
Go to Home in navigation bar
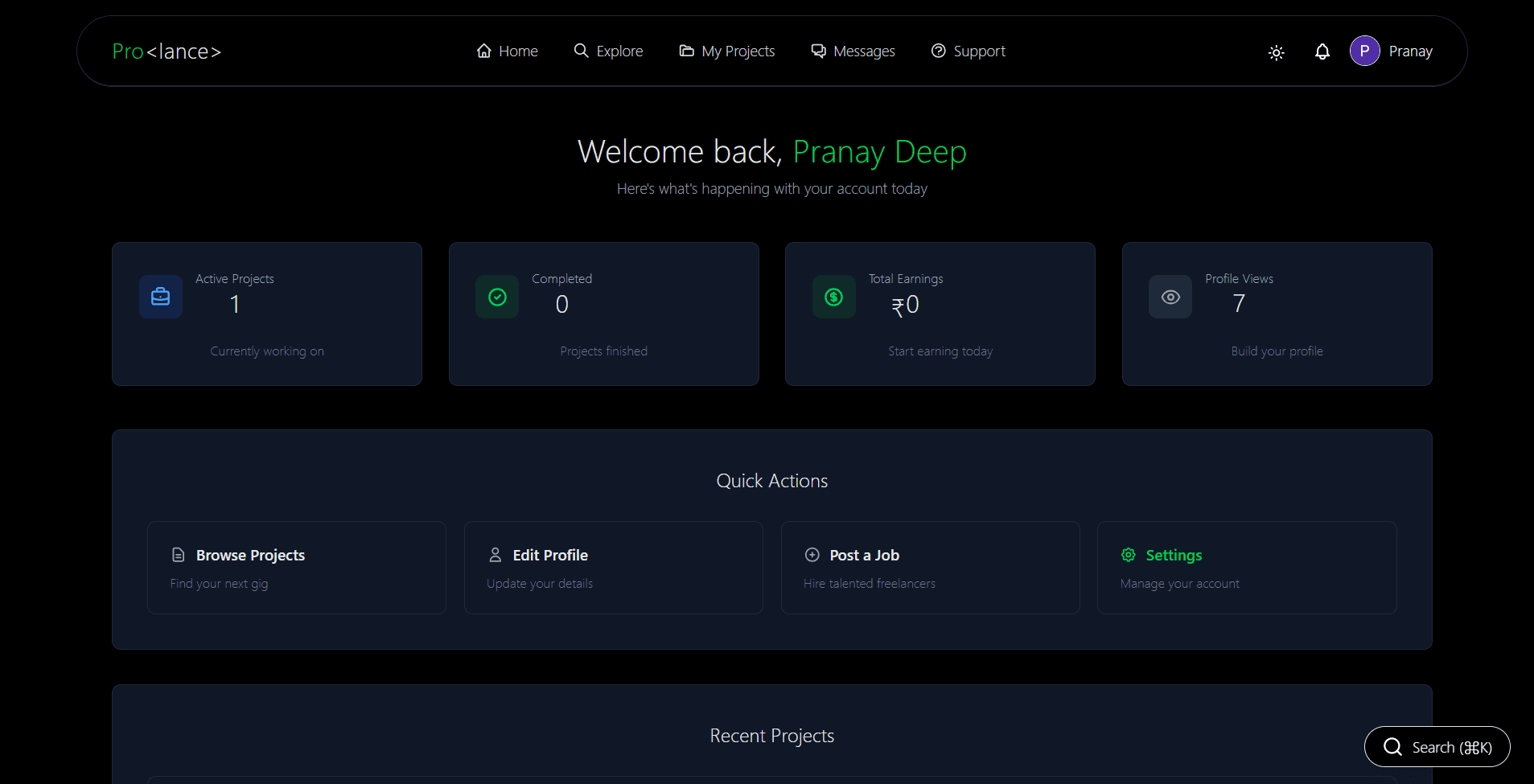point(507,51)
